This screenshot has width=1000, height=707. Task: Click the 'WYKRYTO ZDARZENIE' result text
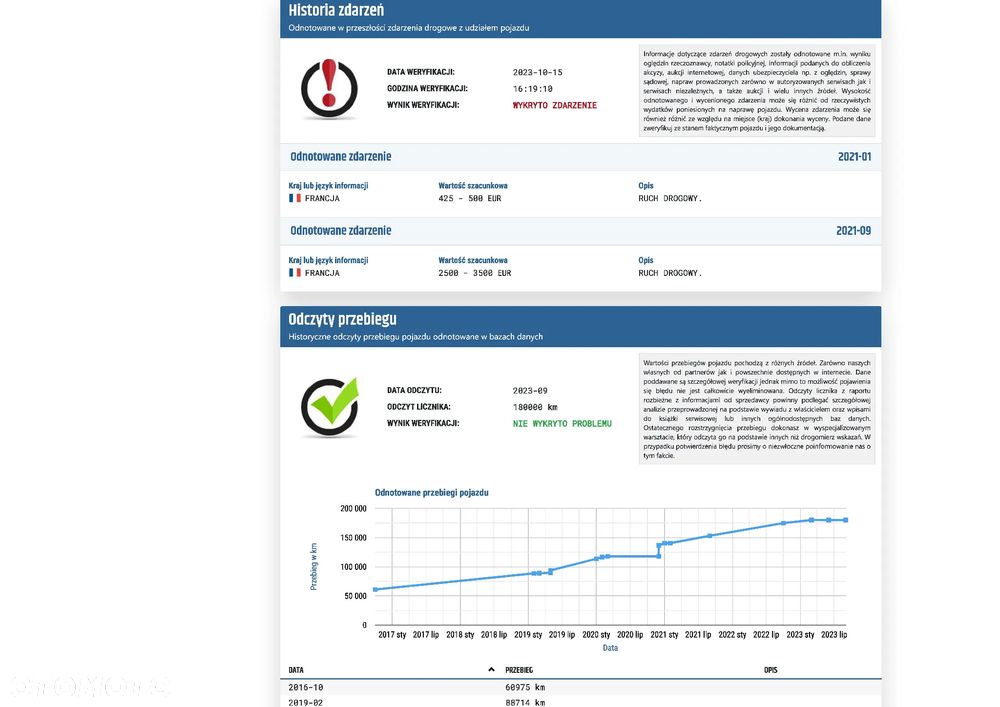click(x=555, y=105)
